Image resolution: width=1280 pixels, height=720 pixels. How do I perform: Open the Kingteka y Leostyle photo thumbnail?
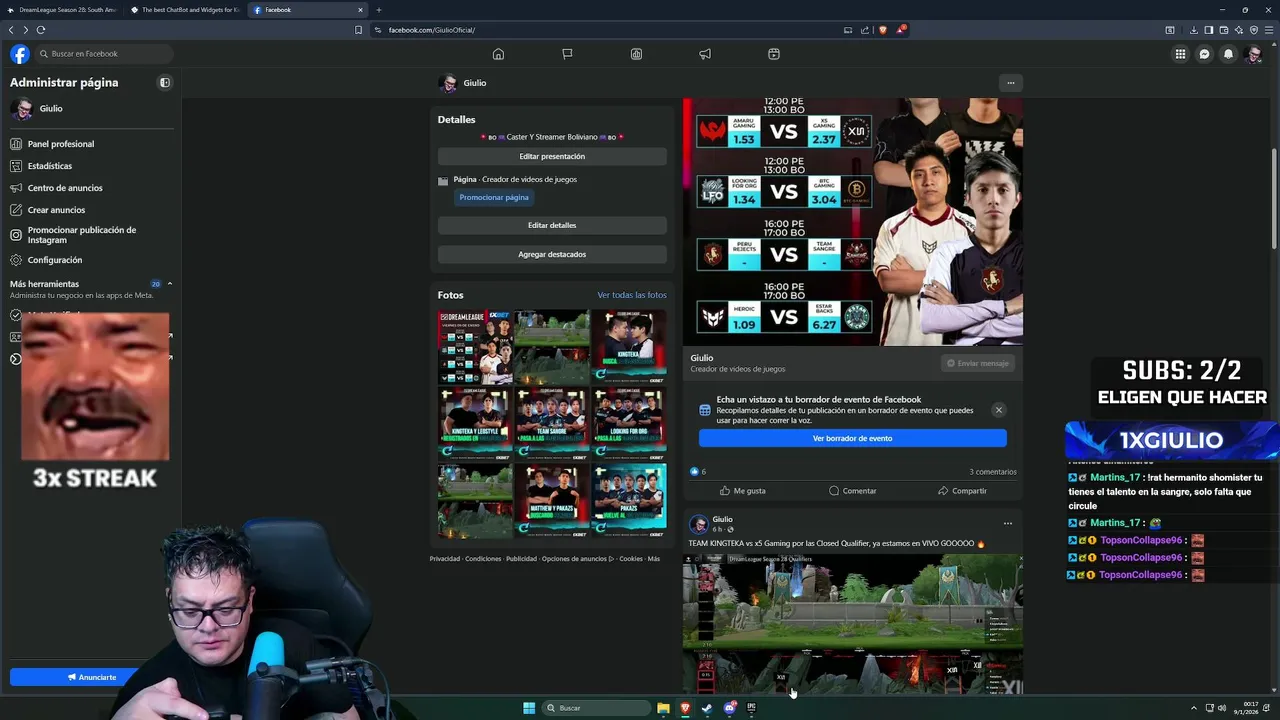(475, 424)
